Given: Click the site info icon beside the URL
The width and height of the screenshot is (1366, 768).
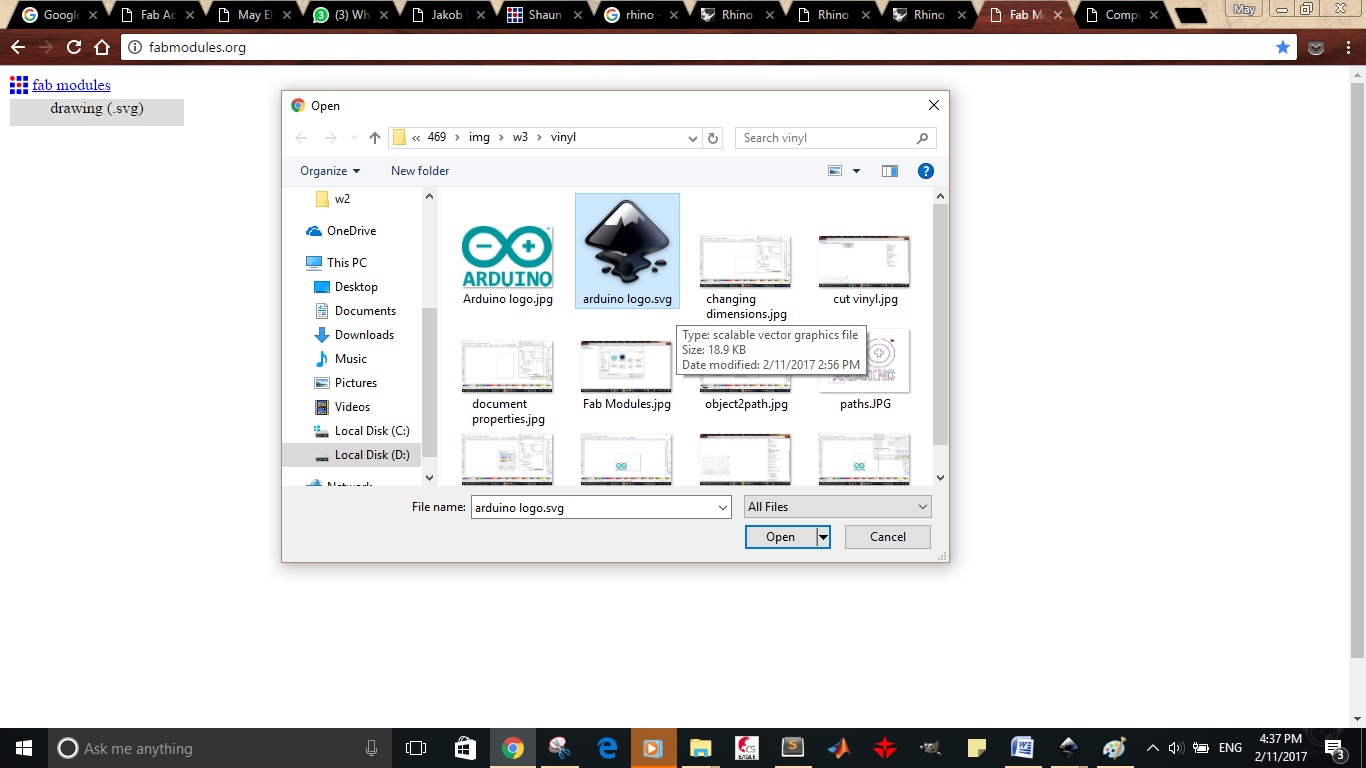Looking at the screenshot, I should pos(135,47).
